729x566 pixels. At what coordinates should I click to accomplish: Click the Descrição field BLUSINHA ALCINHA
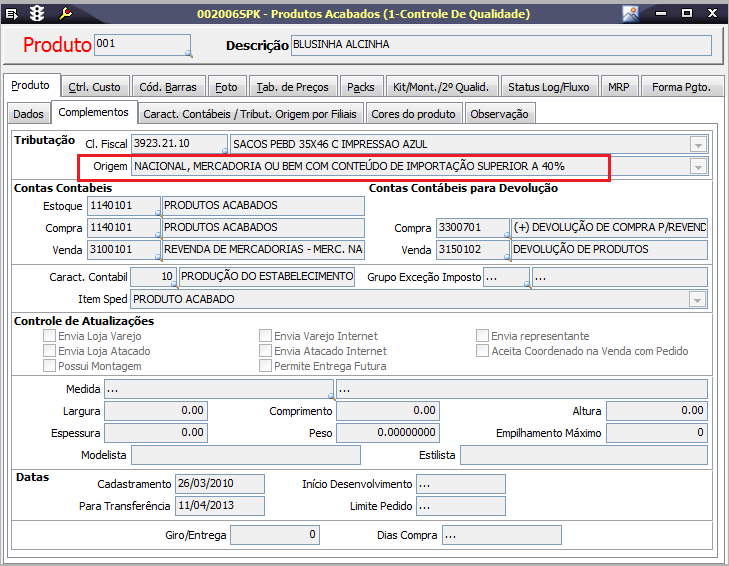[501, 45]
